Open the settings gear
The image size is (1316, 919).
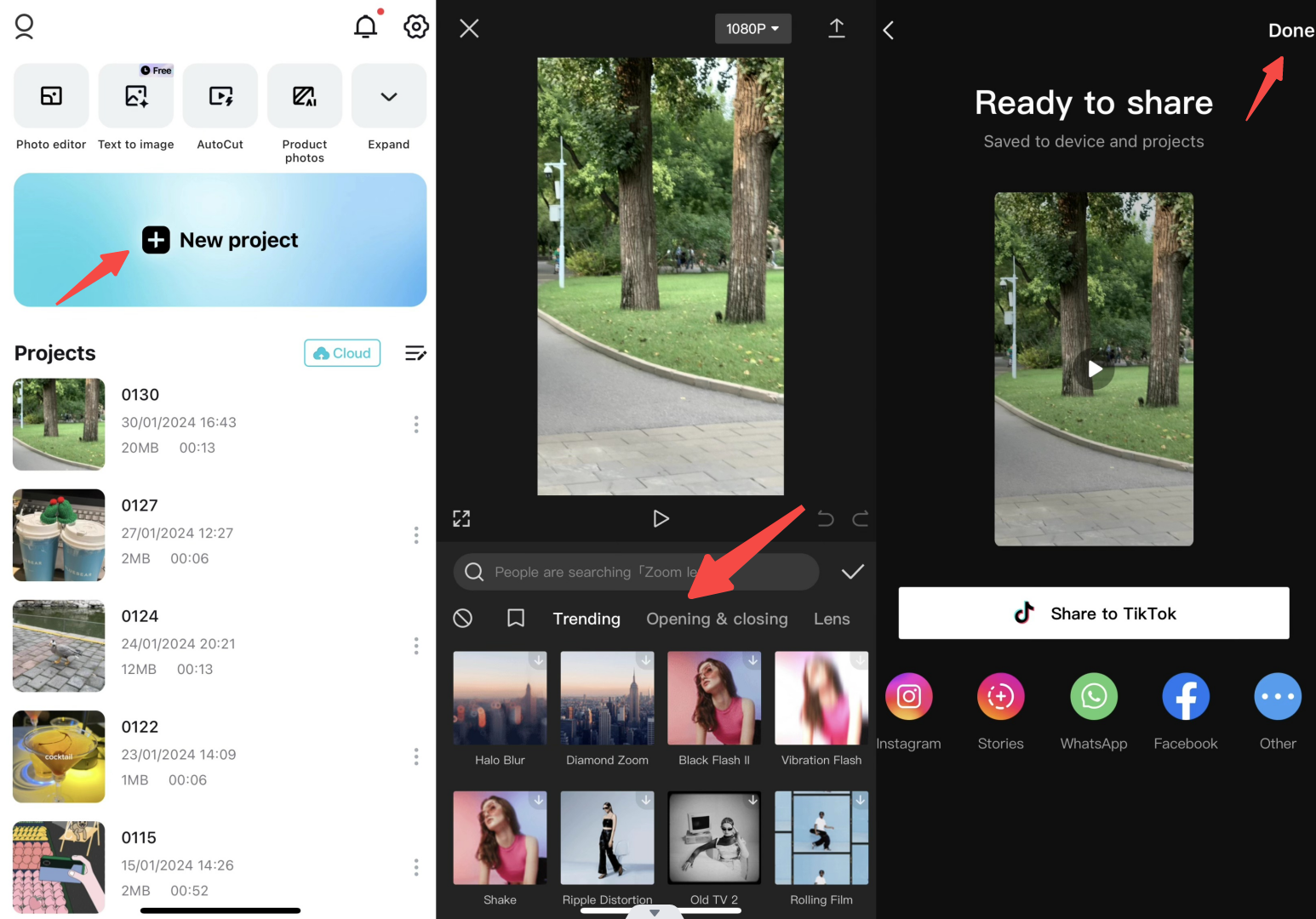pos(415,26)
